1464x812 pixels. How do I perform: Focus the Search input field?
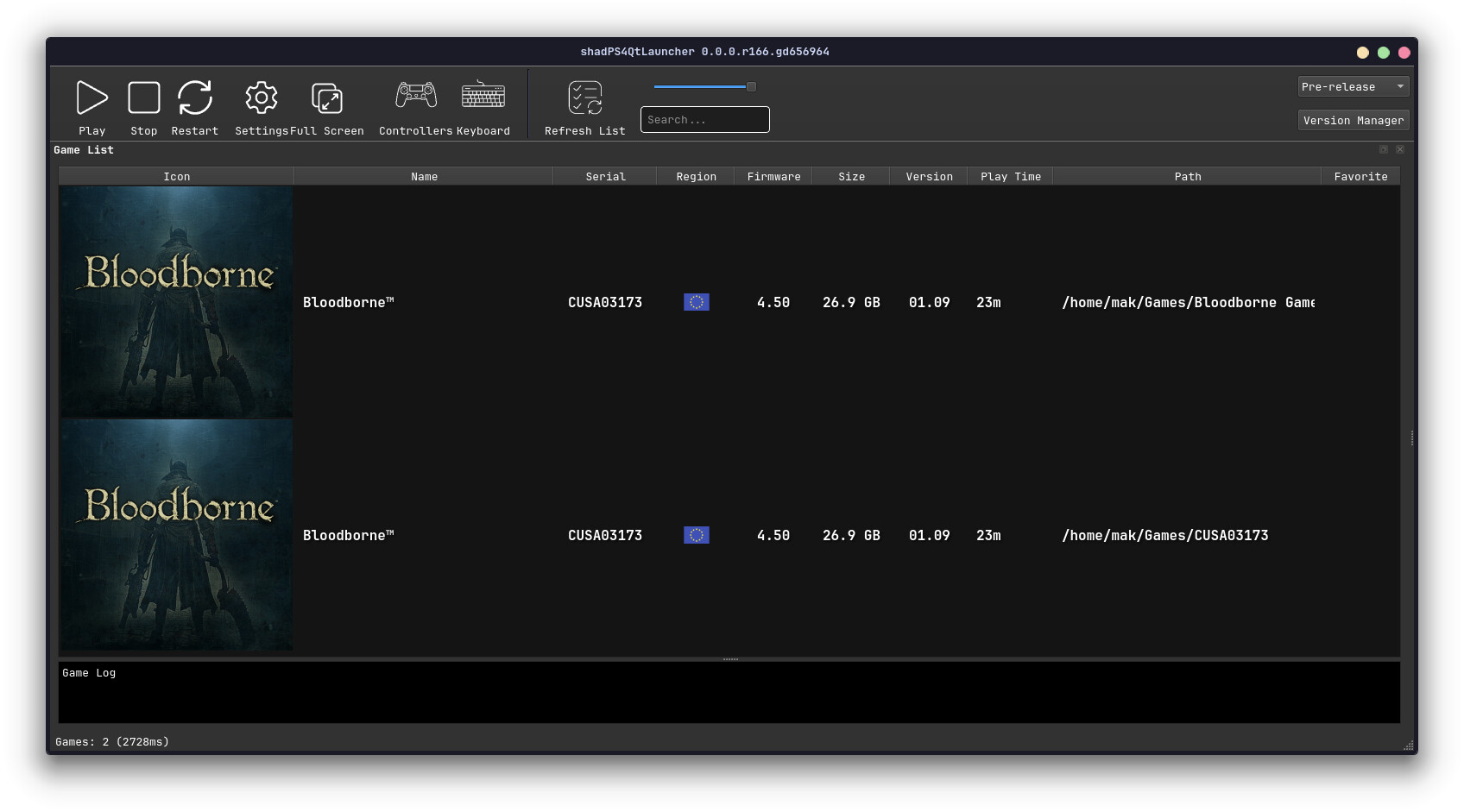tap(704, 120)
